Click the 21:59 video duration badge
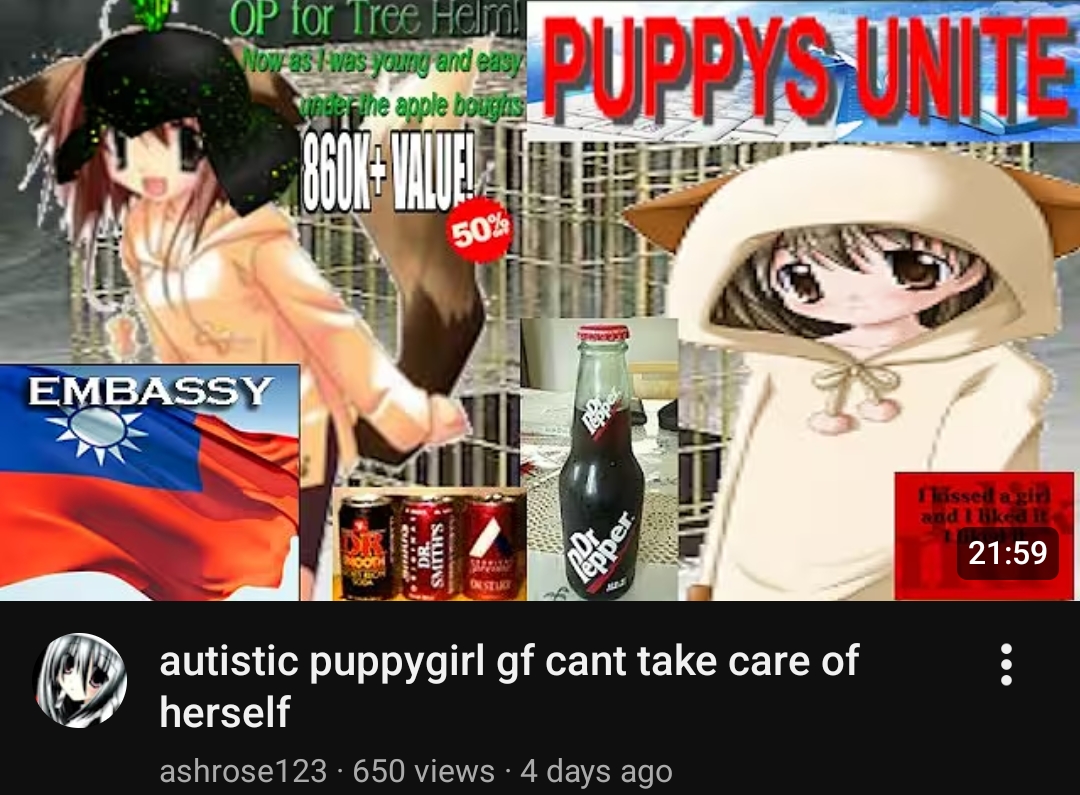The width and height of the screenshot is (1080, 795). (1007, 553)
